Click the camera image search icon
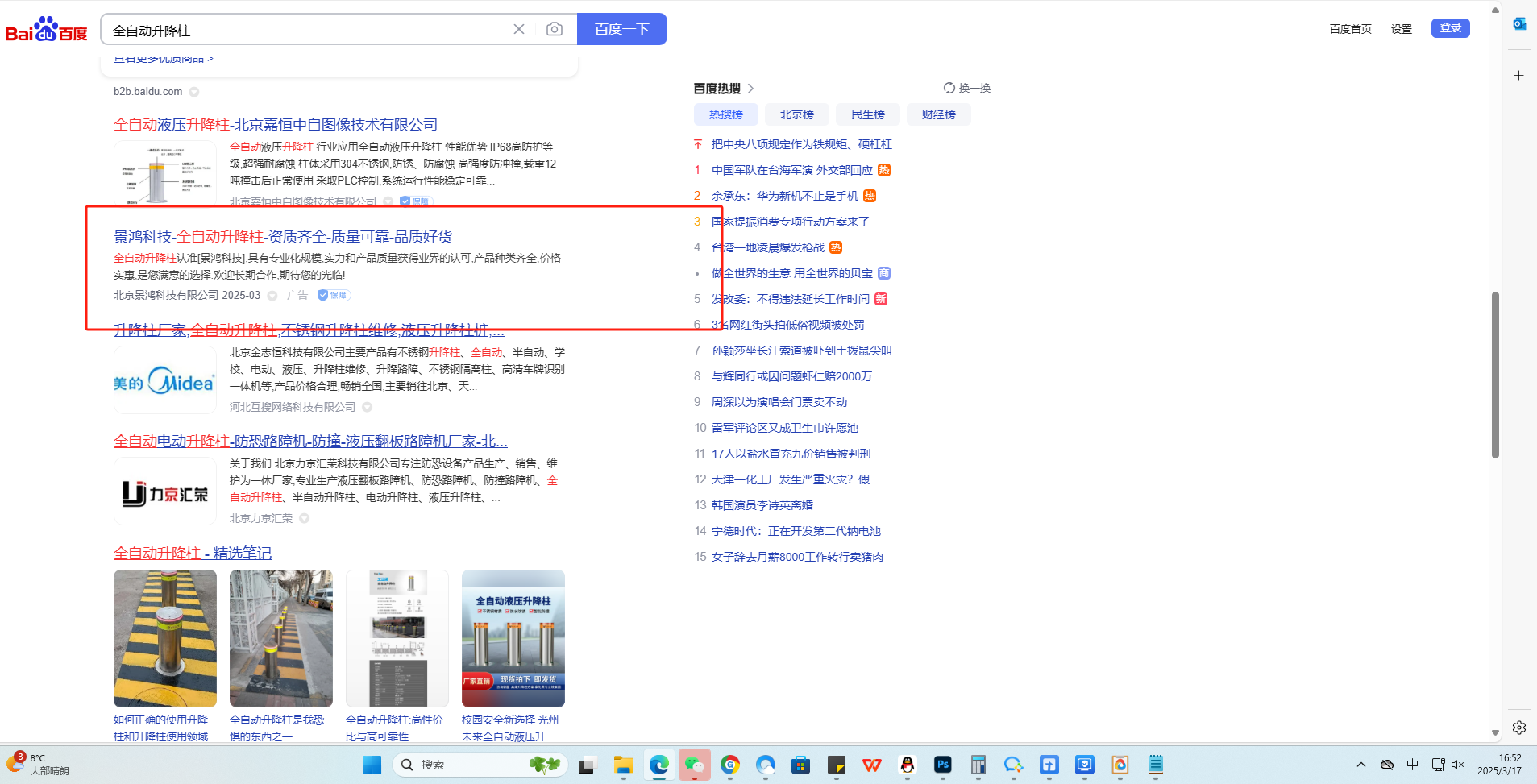This screenshot has width=1537, height=784. [x=554, y=30]
